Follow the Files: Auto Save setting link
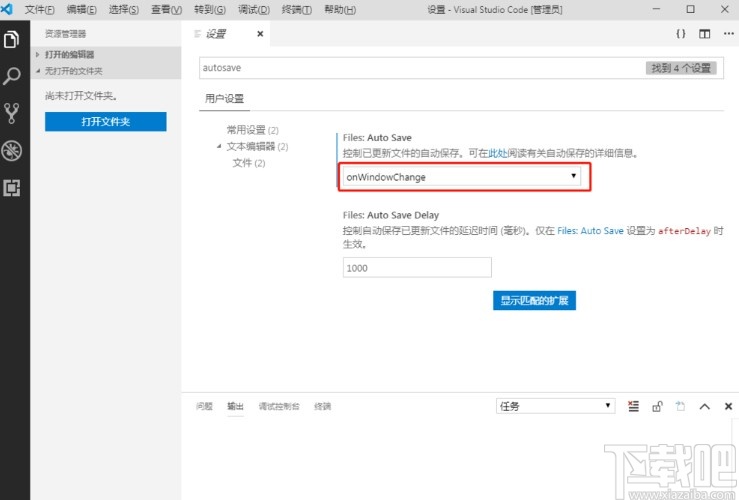Image resolution: width=739 pixels, height=500 pixels. point(591,231)
